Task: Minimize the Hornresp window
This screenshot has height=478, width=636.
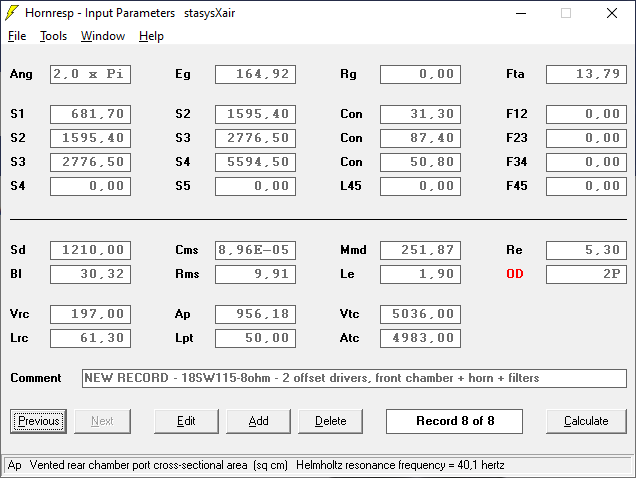Action: pyautogui.click(x=521, y=13)
